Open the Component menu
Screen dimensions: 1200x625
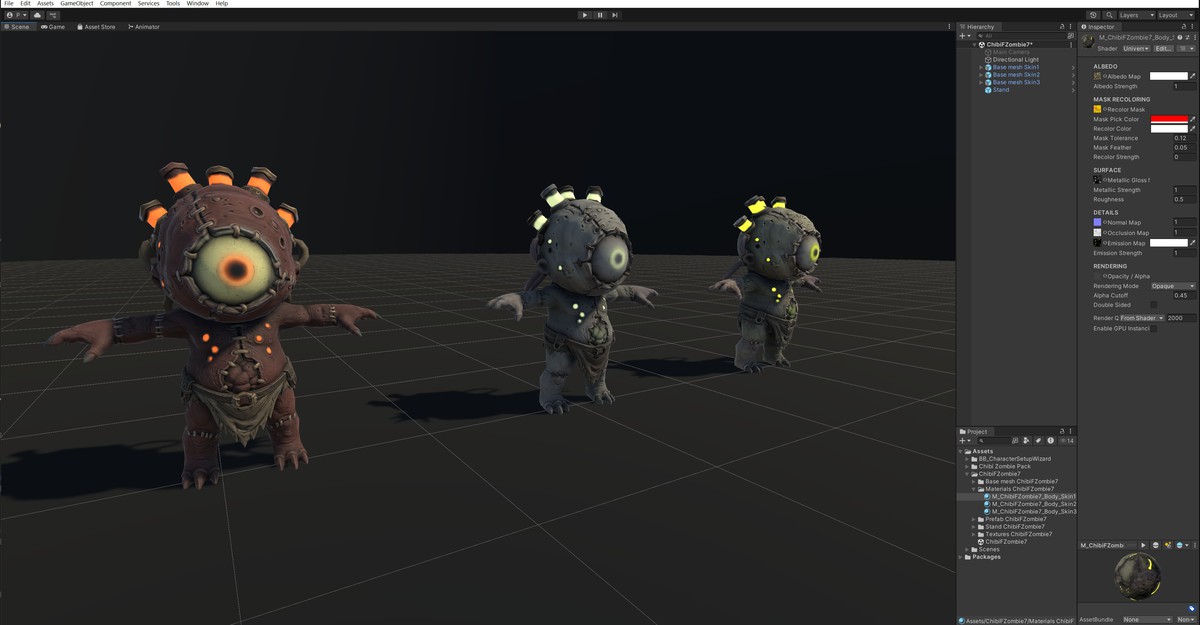[x=115, y=4]
